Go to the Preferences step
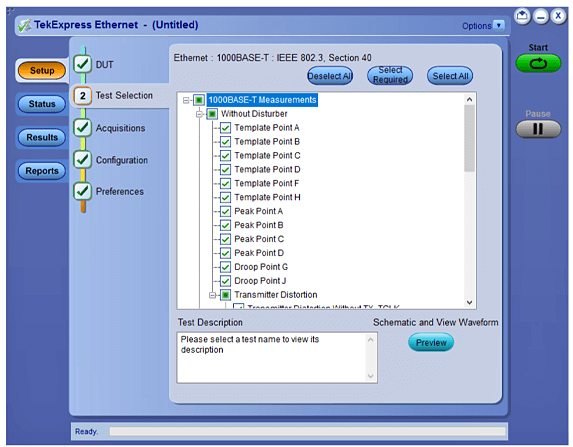Screen dimensions: 573x447 click(120, 192)
